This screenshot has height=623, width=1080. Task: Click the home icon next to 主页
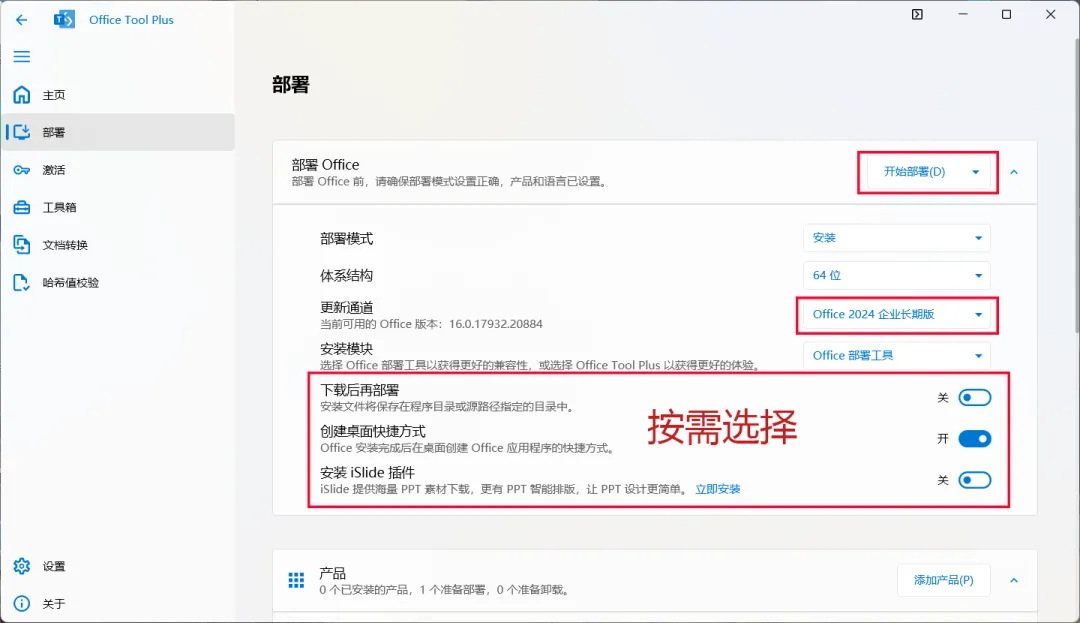coord(21,94)
